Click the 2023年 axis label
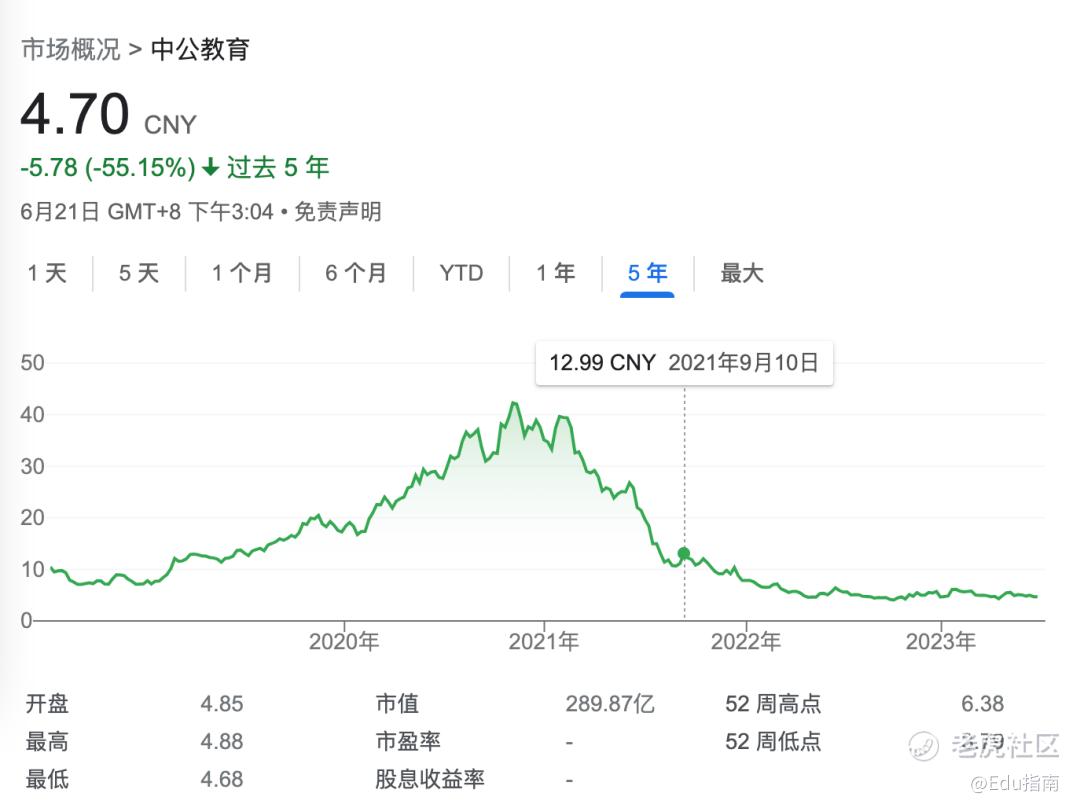1080x808 pixels. pyautogui.click(x=941, y=641)
